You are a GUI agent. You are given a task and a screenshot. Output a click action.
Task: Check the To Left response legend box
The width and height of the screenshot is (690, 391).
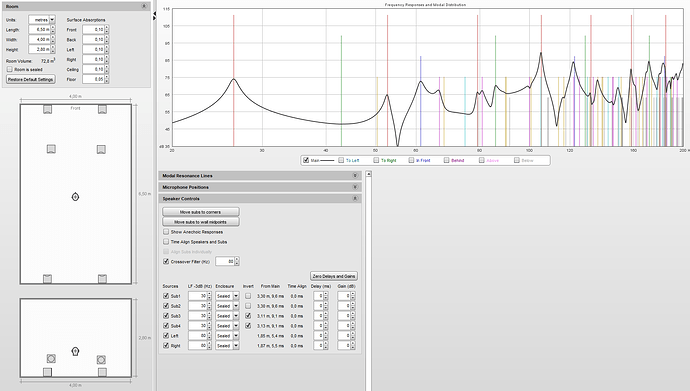(341, 160)
